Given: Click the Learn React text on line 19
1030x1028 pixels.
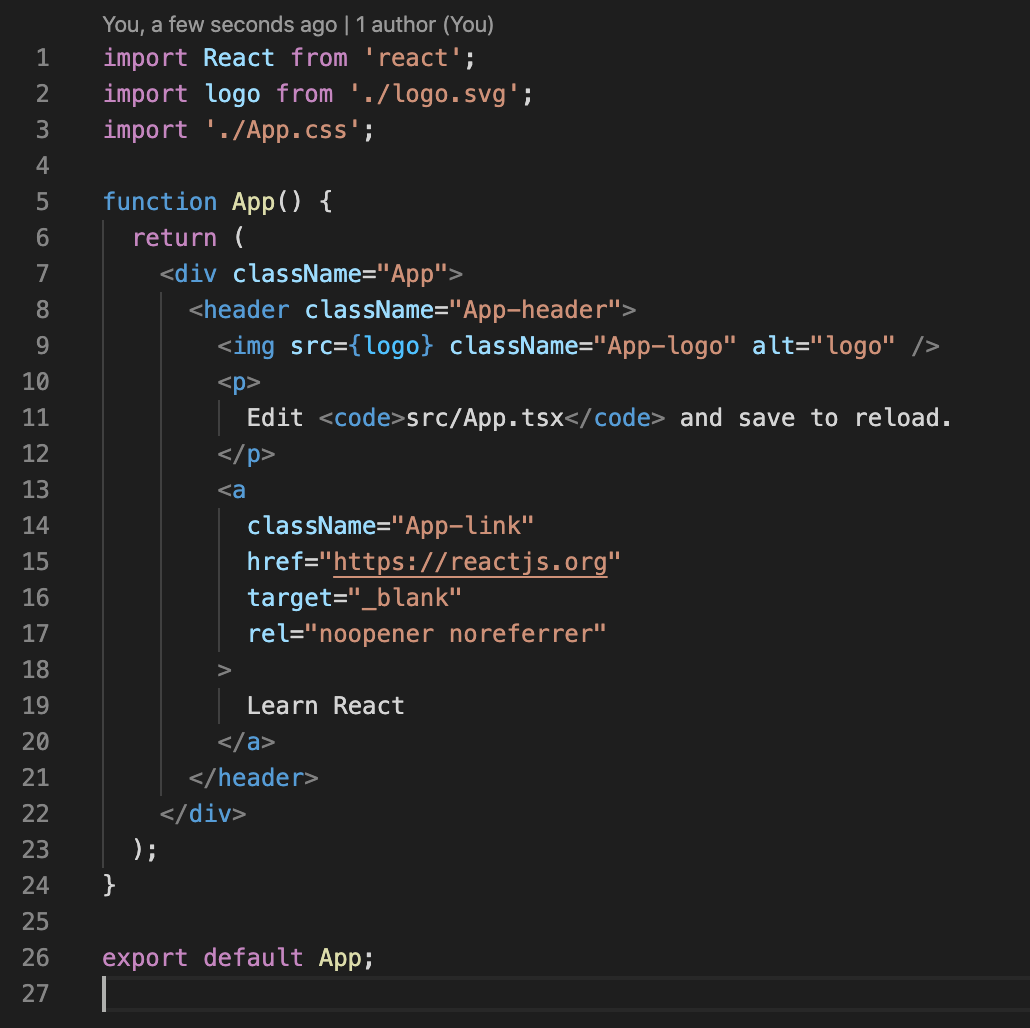Looking at the screenshot, I should (325, 705).
